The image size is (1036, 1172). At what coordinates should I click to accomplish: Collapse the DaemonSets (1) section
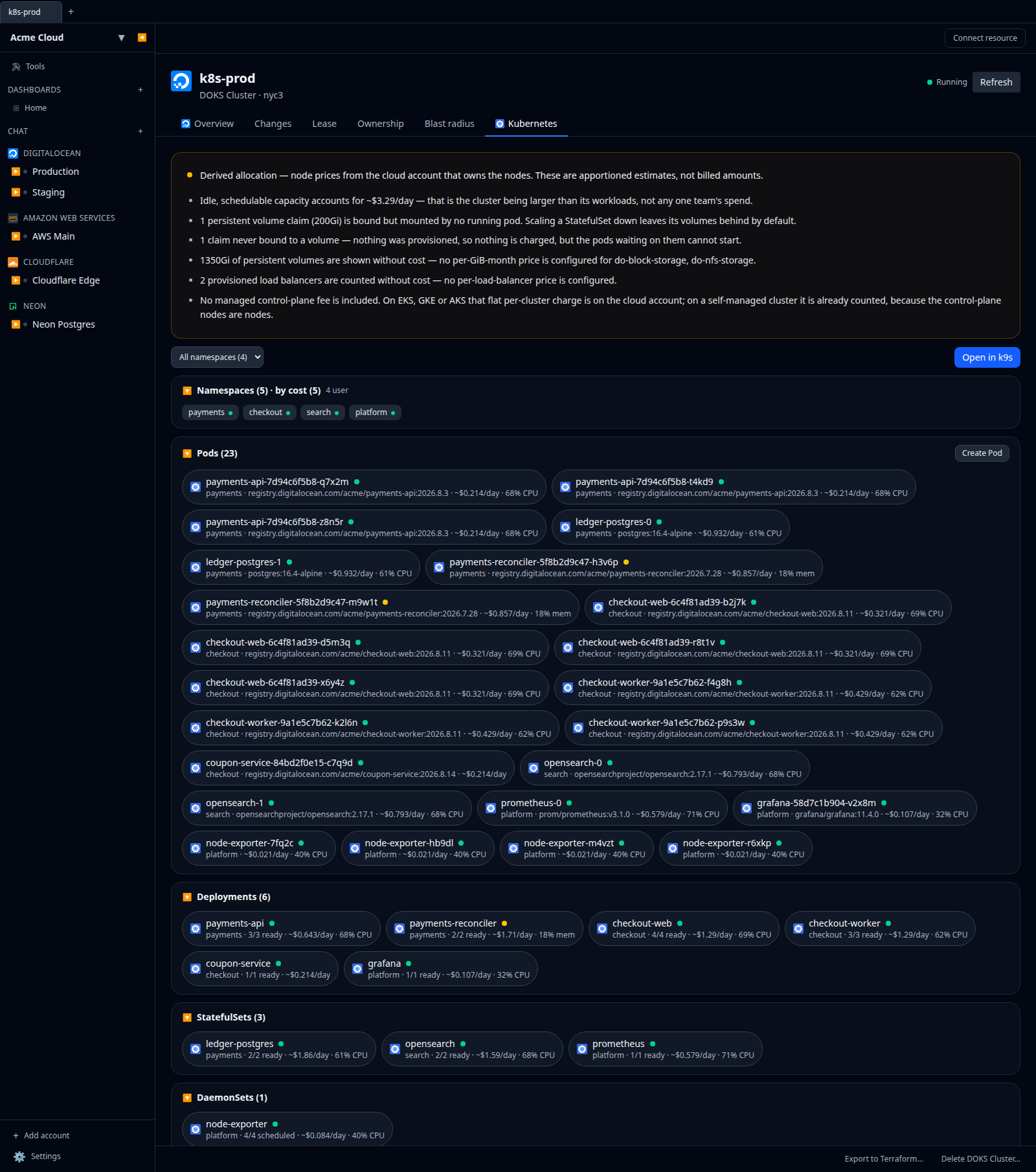pyautogui.click(x=187, y=1098)
